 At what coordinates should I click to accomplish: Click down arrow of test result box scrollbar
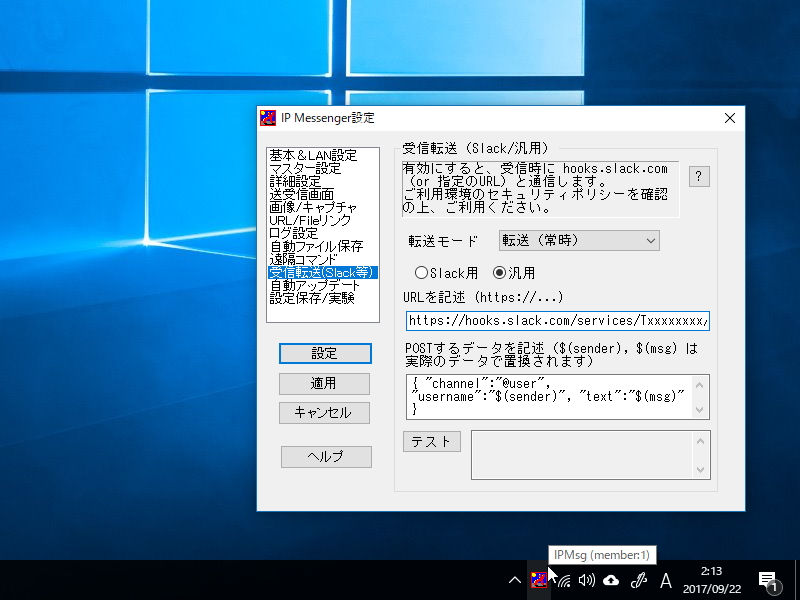pos(700,469)
